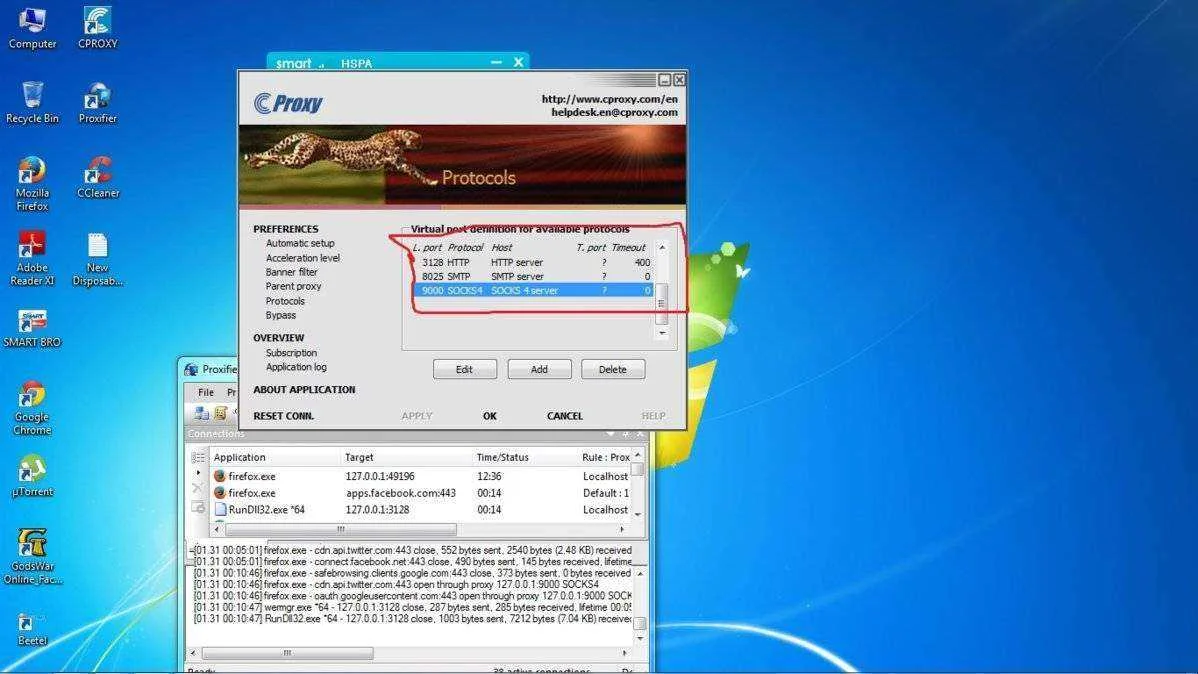
Task: Minimize the CProxy dialog window
Action: (664, 79)
